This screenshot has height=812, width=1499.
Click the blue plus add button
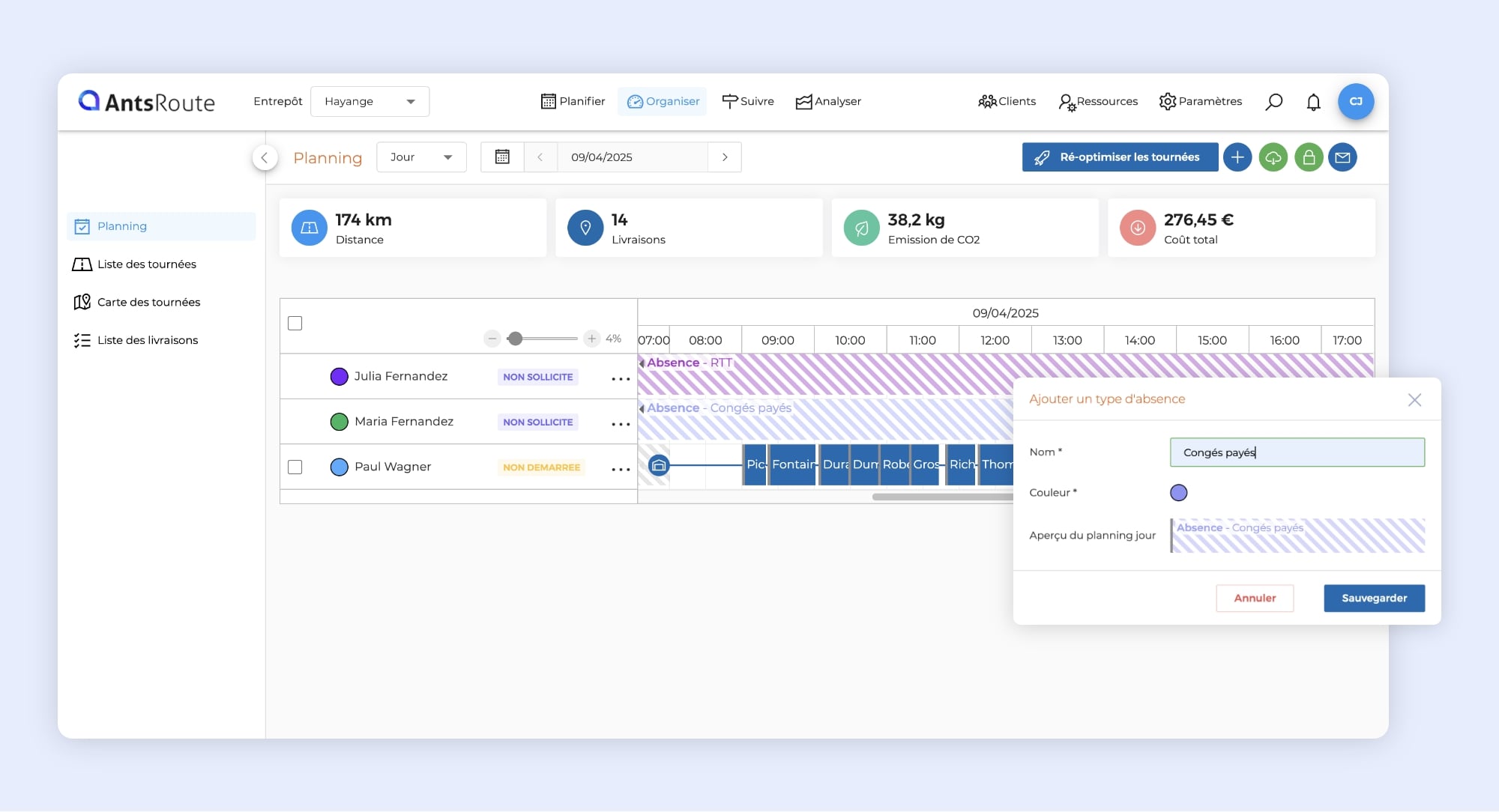click(1237, 157)
